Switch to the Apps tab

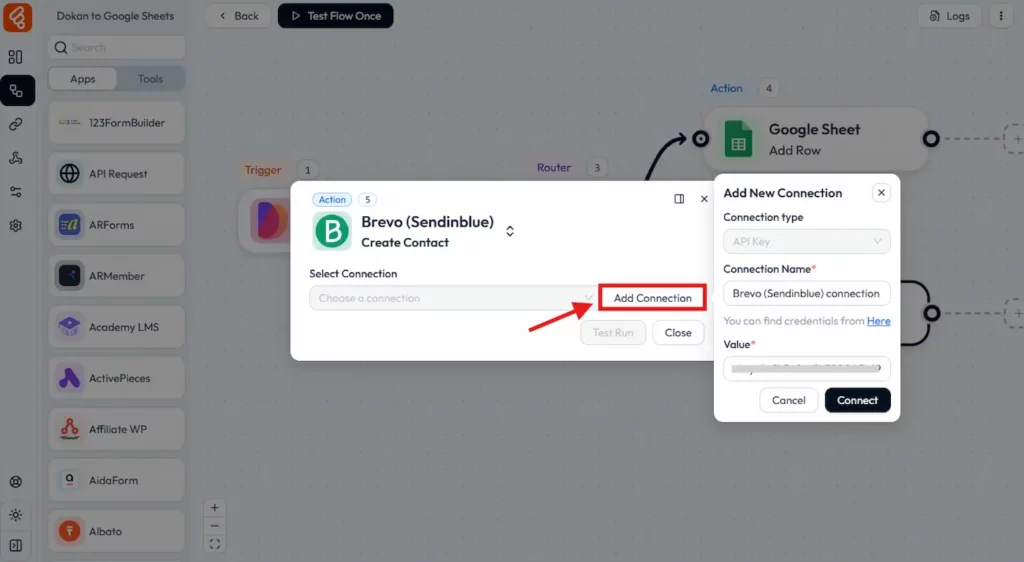pyautogui.click(x=83, y=79)
